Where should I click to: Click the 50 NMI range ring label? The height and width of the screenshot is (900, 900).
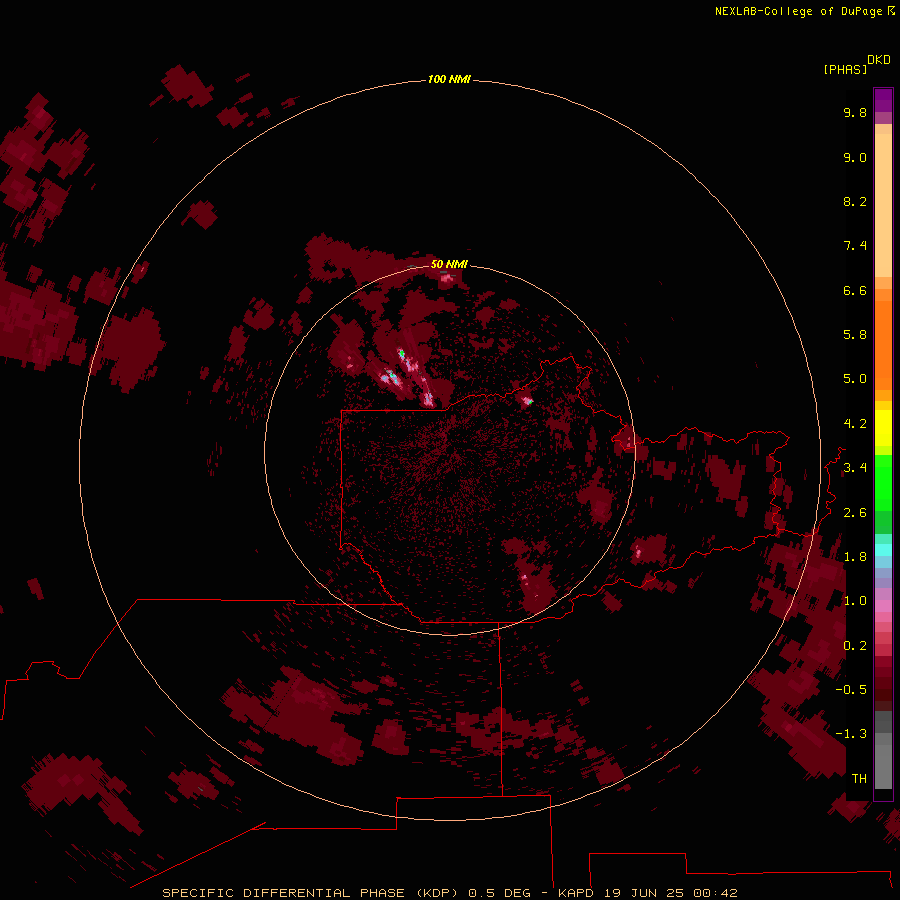[x=449, y=264]
